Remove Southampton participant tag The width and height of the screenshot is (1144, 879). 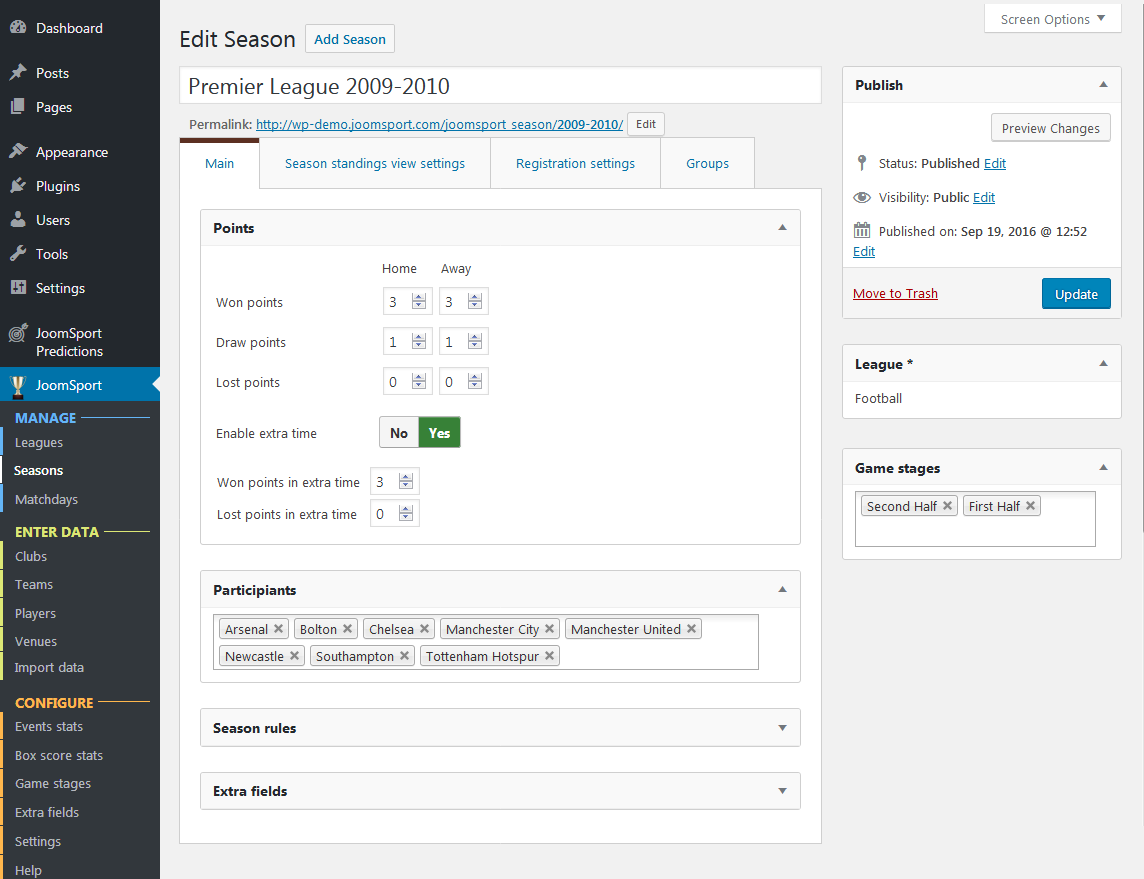coord(404,656)
